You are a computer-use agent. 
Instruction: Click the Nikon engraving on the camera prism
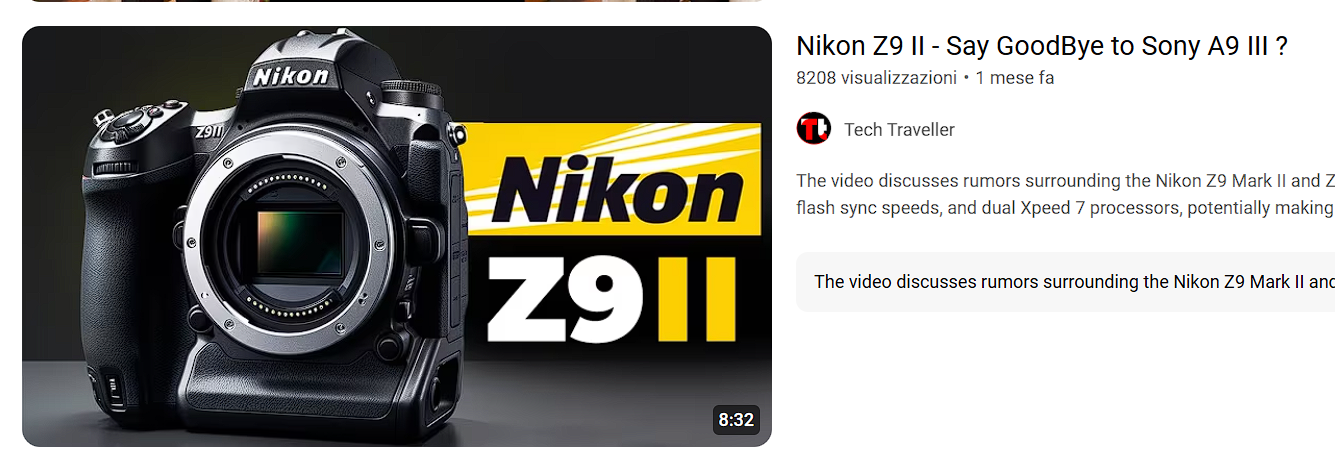click(290, 75)
